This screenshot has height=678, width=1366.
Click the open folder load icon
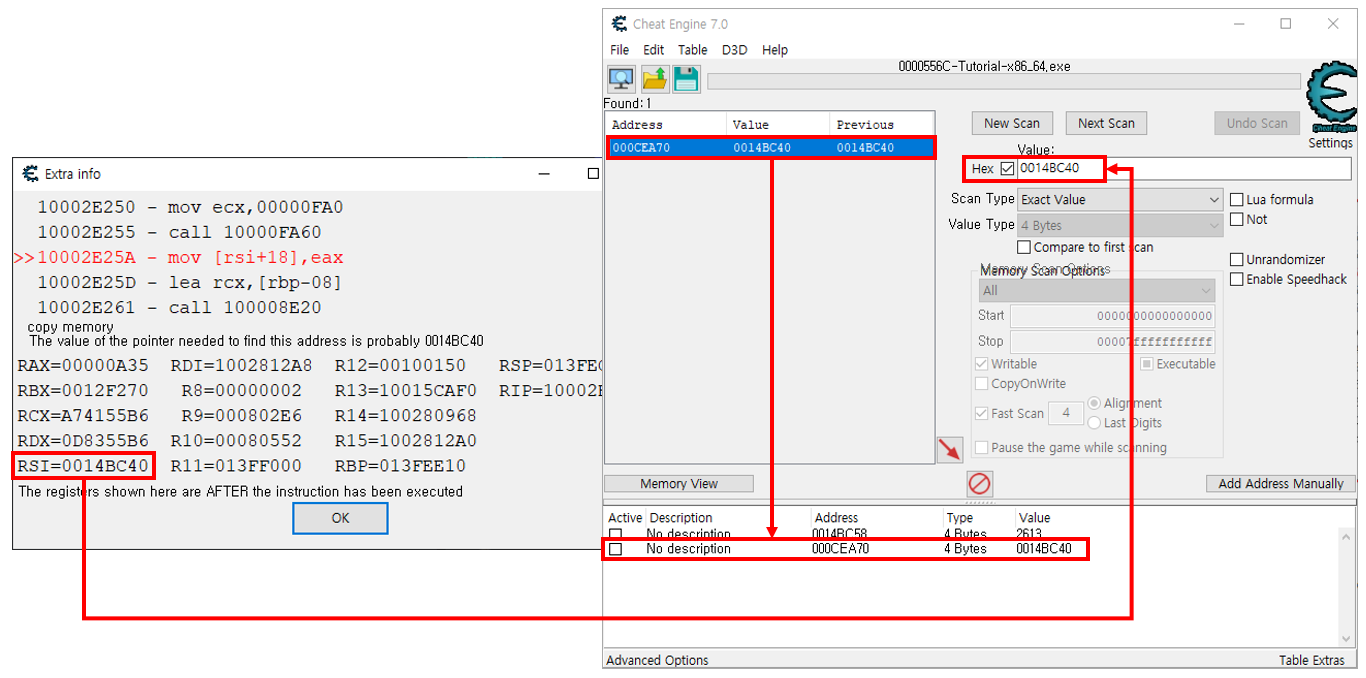(x=654, y=79)
